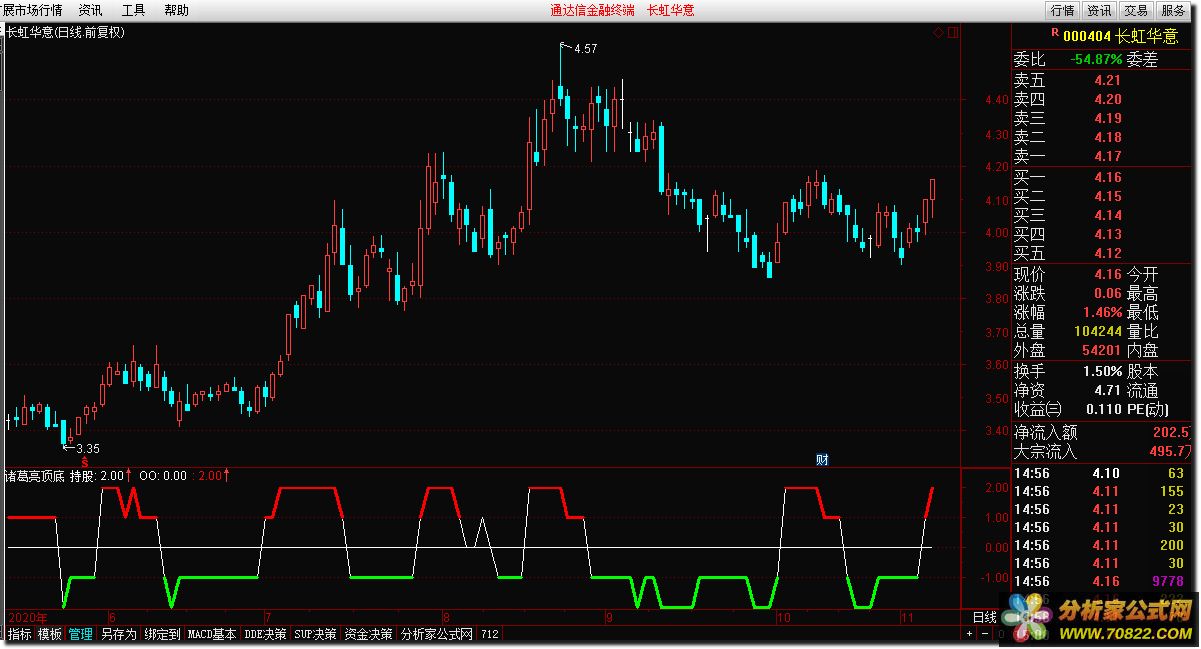Click the diamond icon atop the chart
1201x649 pixels.
click(938, 33)
